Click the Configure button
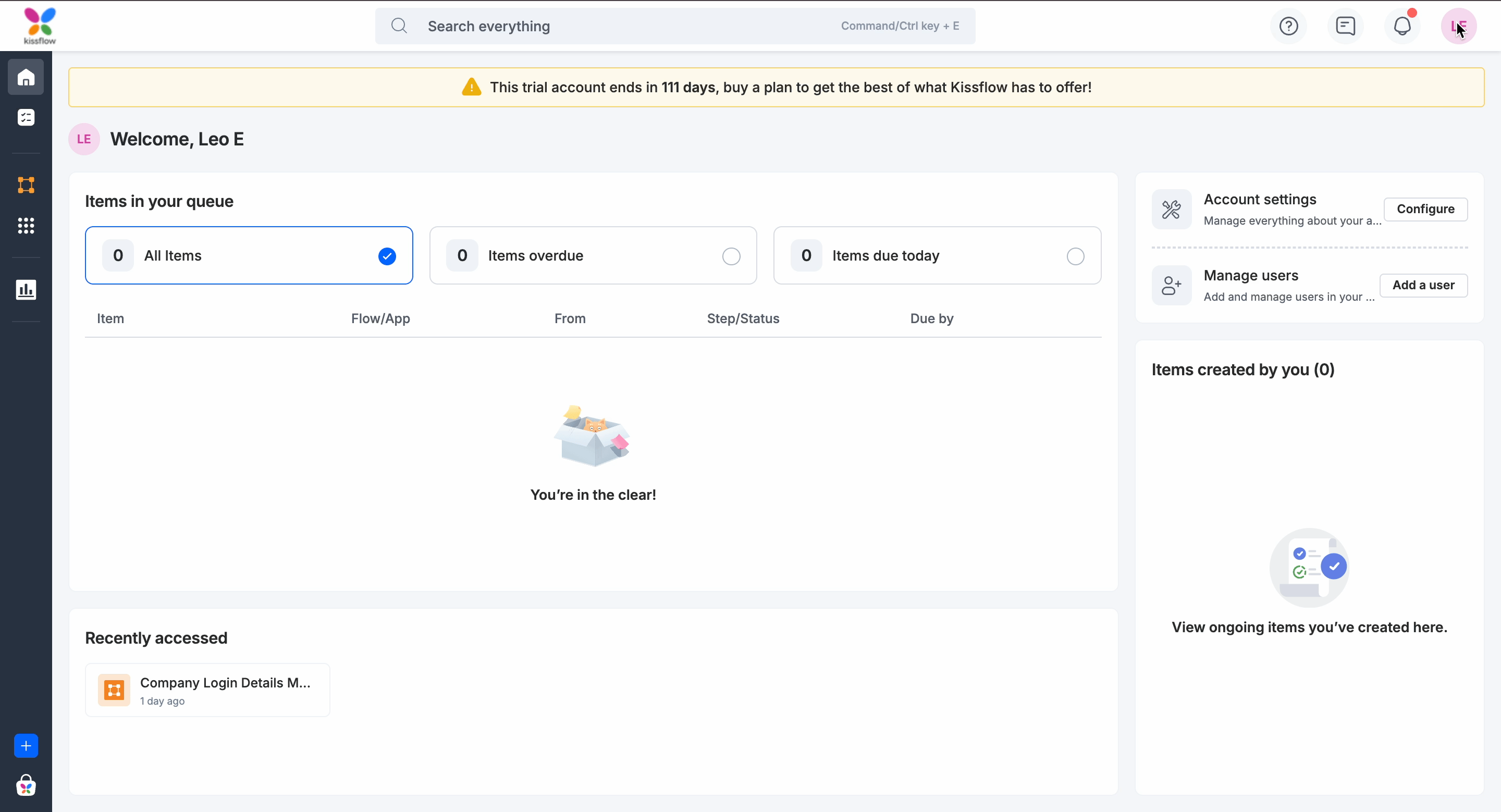 coord(1425,209)
